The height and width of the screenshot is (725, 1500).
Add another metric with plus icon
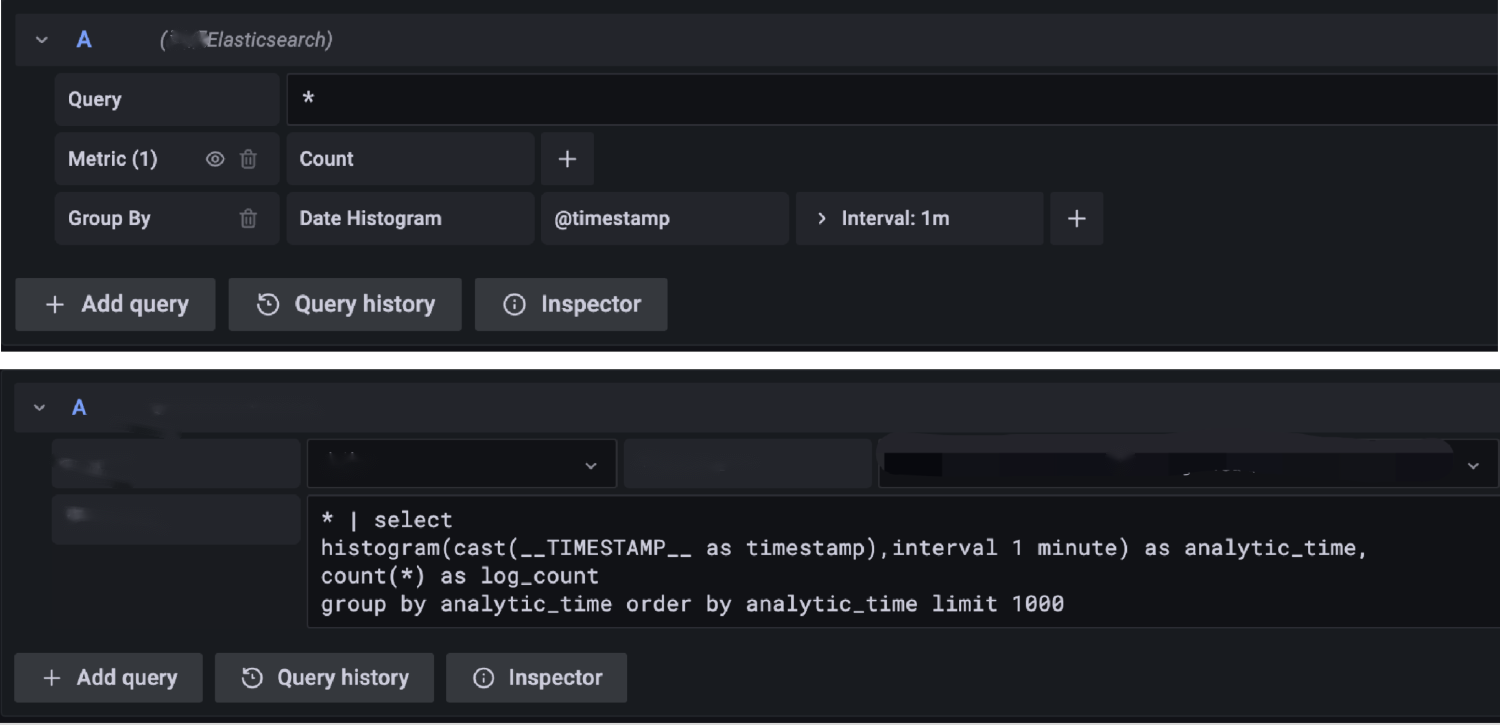[x=567, y=159]
